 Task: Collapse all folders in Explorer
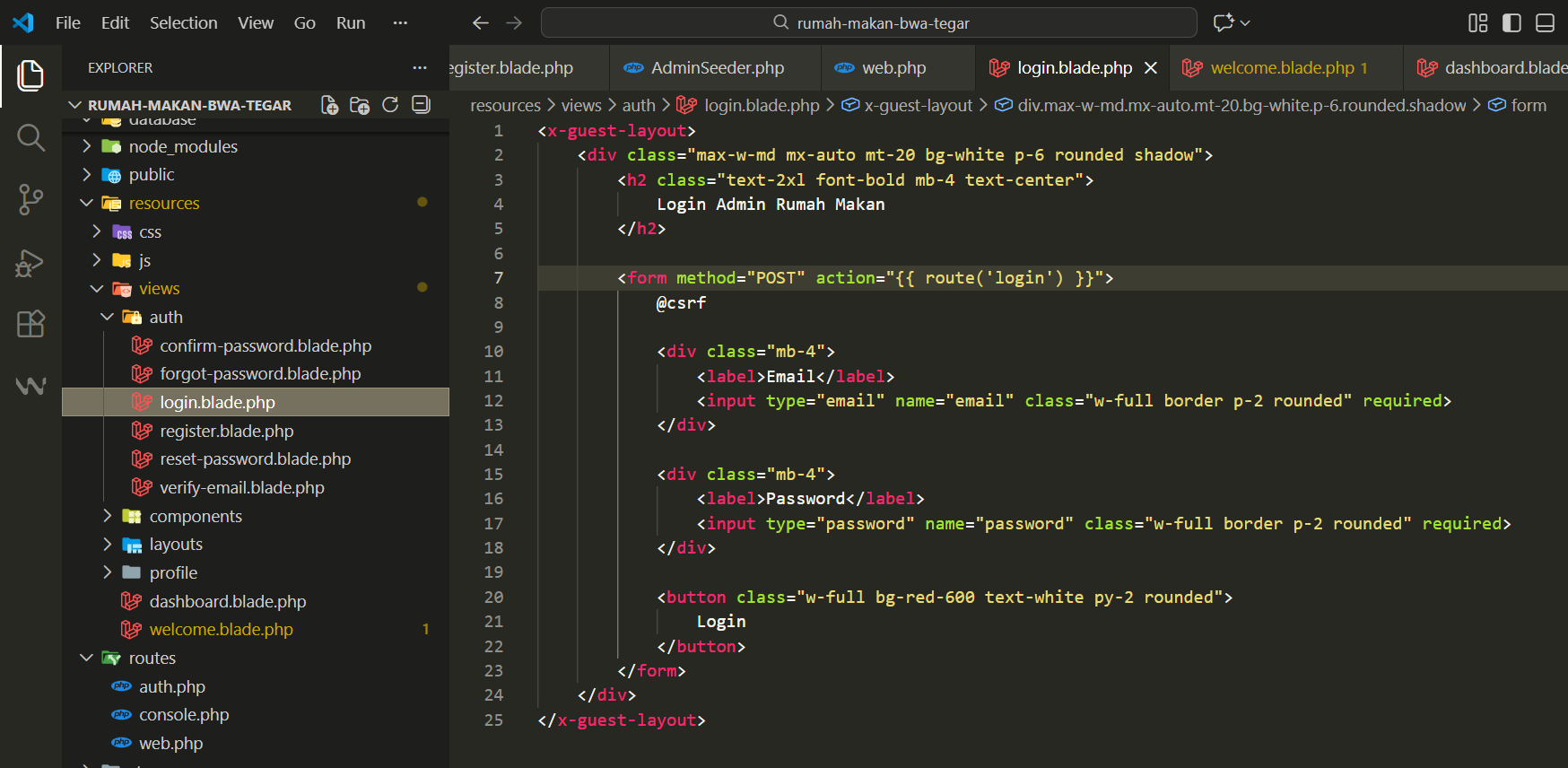[421, 105]
